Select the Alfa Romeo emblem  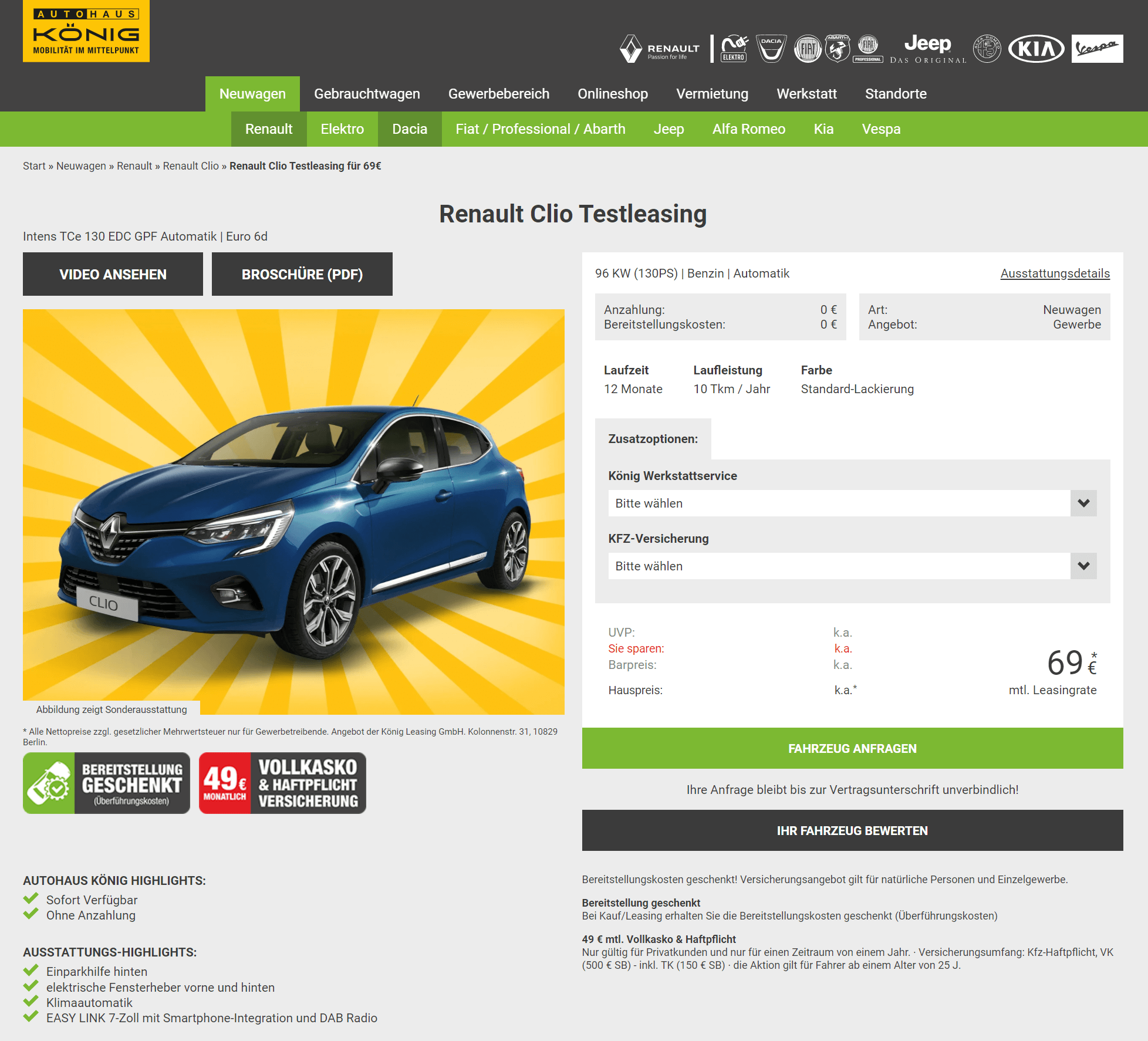[x=987, y=49]
